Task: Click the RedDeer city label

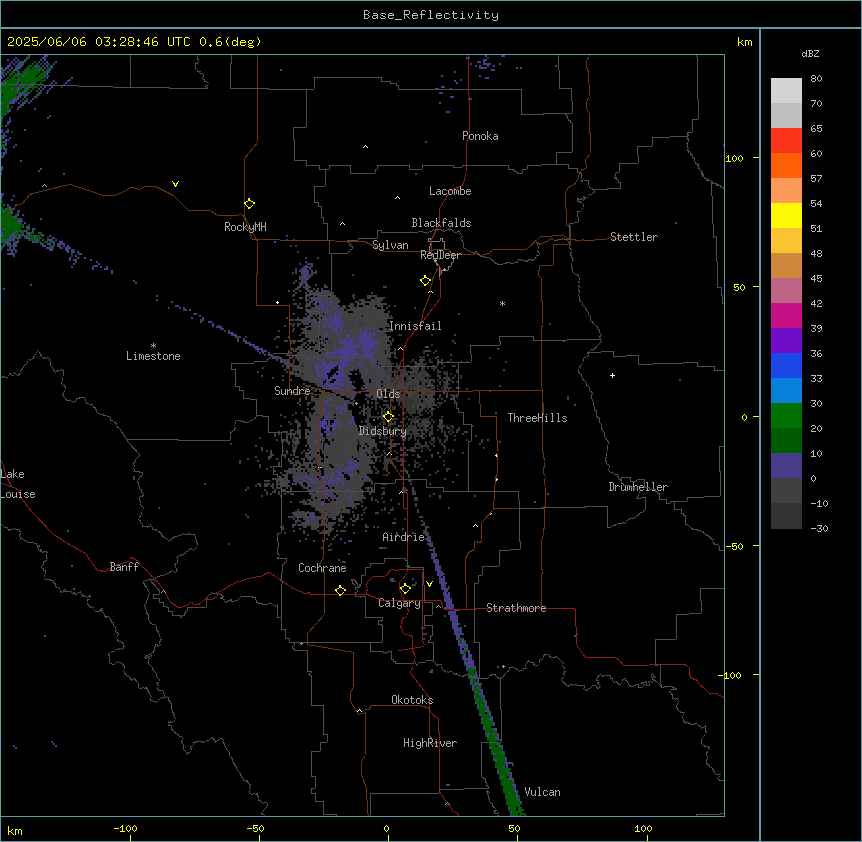Action: (440, 255)
